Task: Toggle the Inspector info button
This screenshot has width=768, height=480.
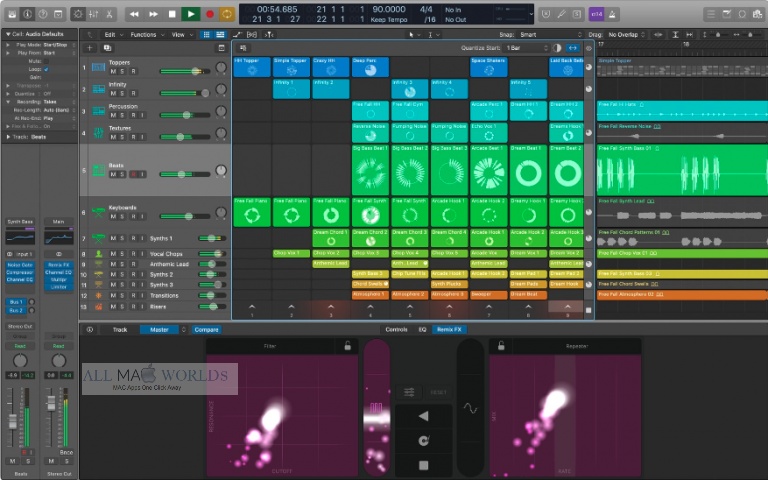Action: 27,14
